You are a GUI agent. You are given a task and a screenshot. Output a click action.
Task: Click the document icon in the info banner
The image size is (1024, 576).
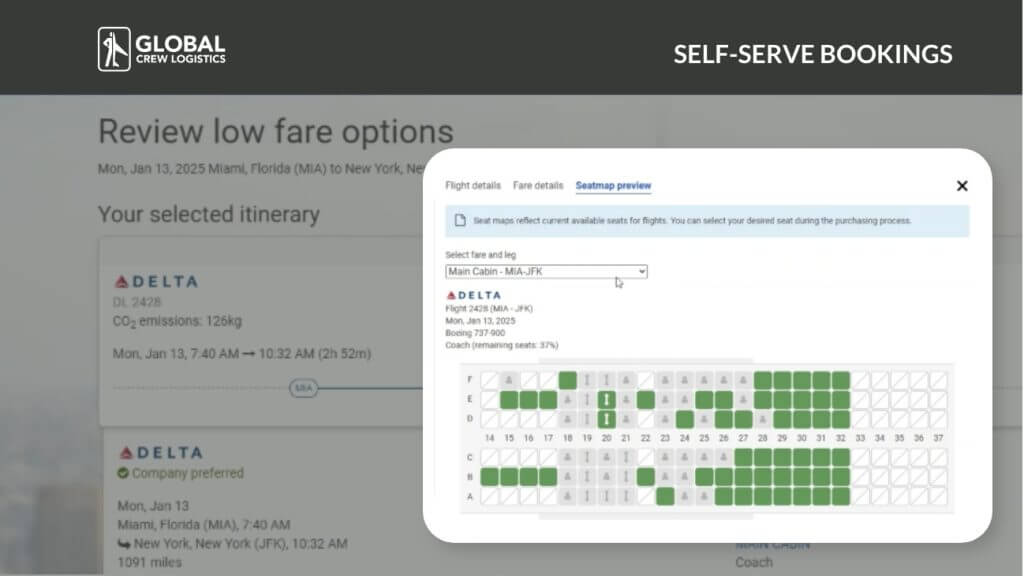point(460,221)
